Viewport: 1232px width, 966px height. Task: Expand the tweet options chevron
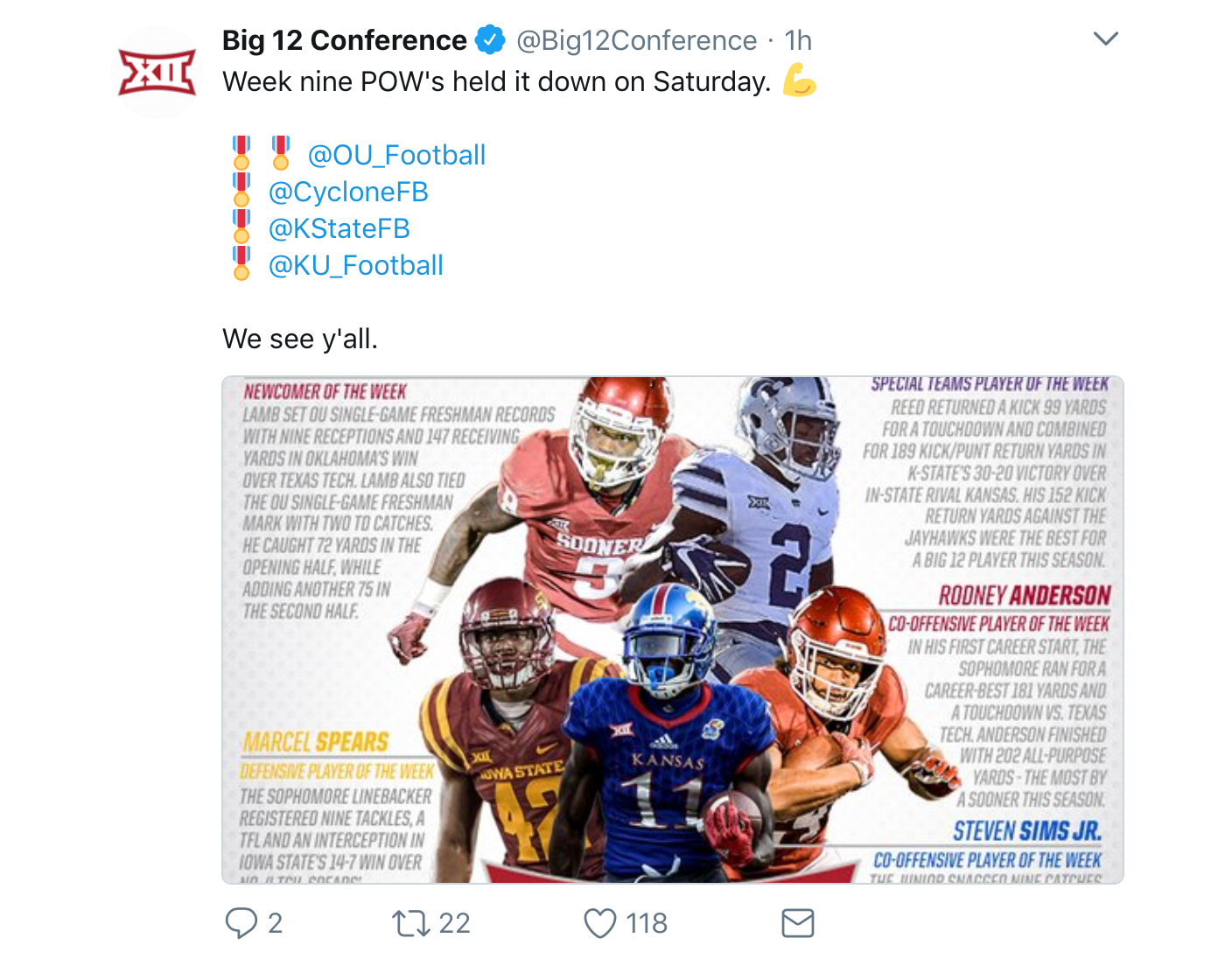click(x=1106, y=39)
